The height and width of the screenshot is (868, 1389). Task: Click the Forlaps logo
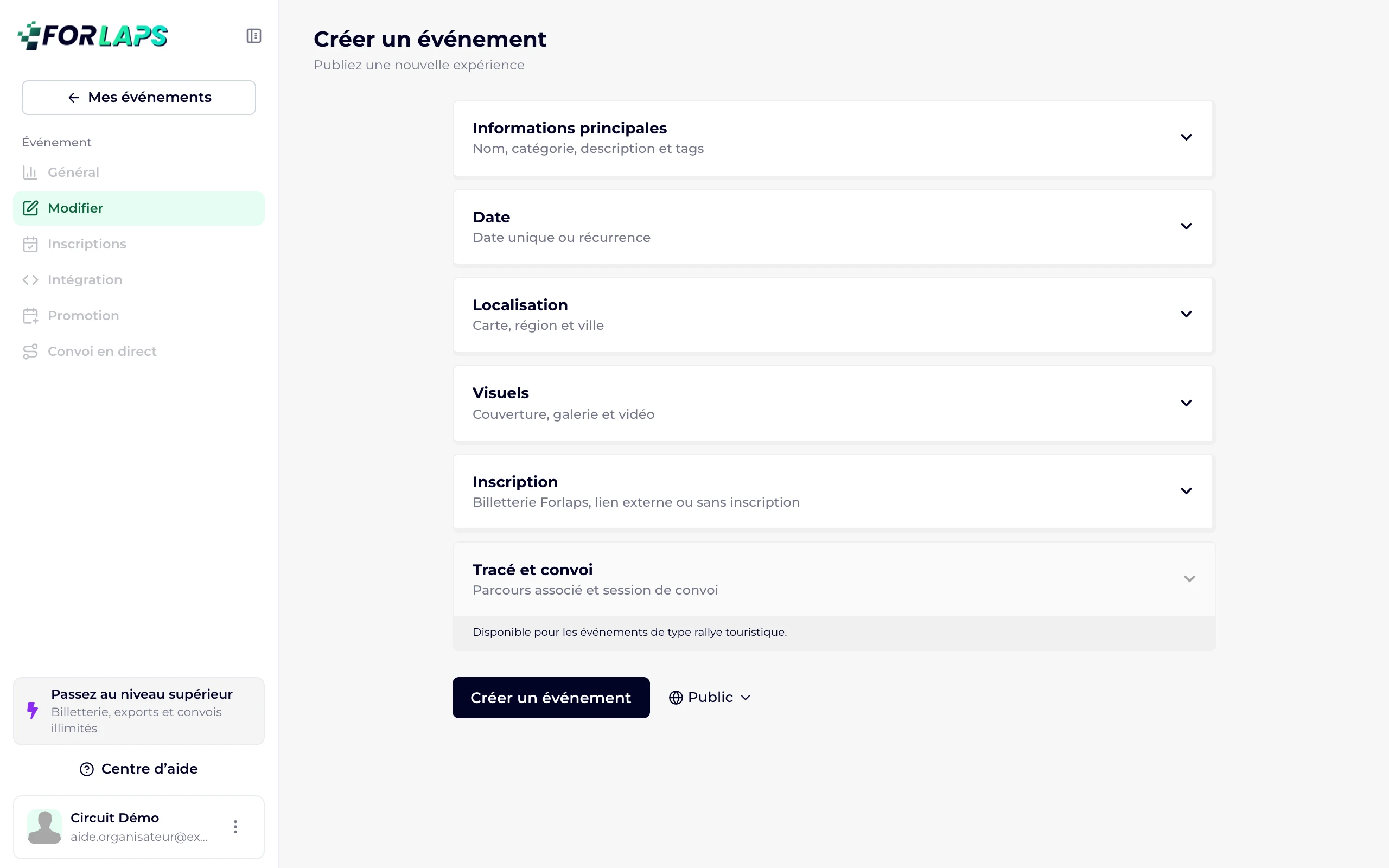(x=93, y=36)
